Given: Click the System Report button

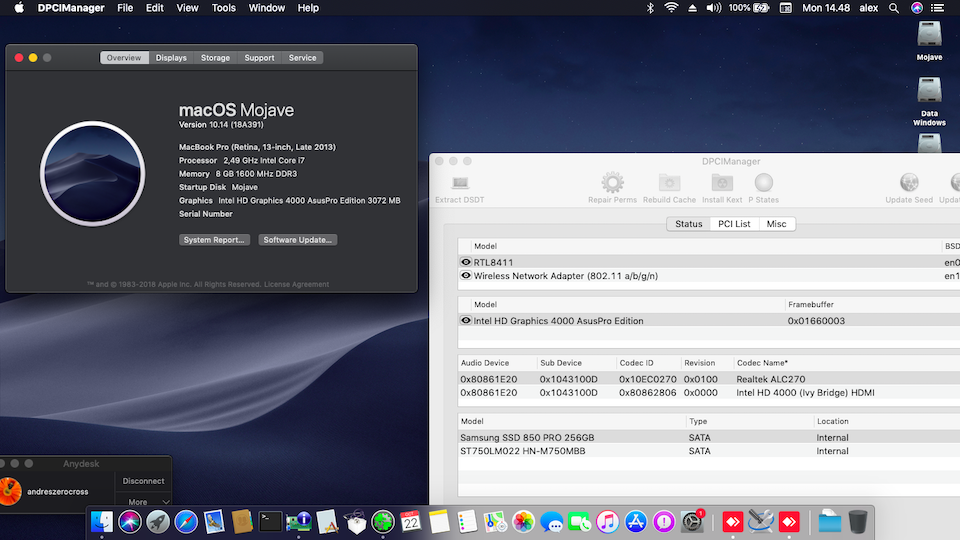Looking at the screenshot, I should 214,240.
